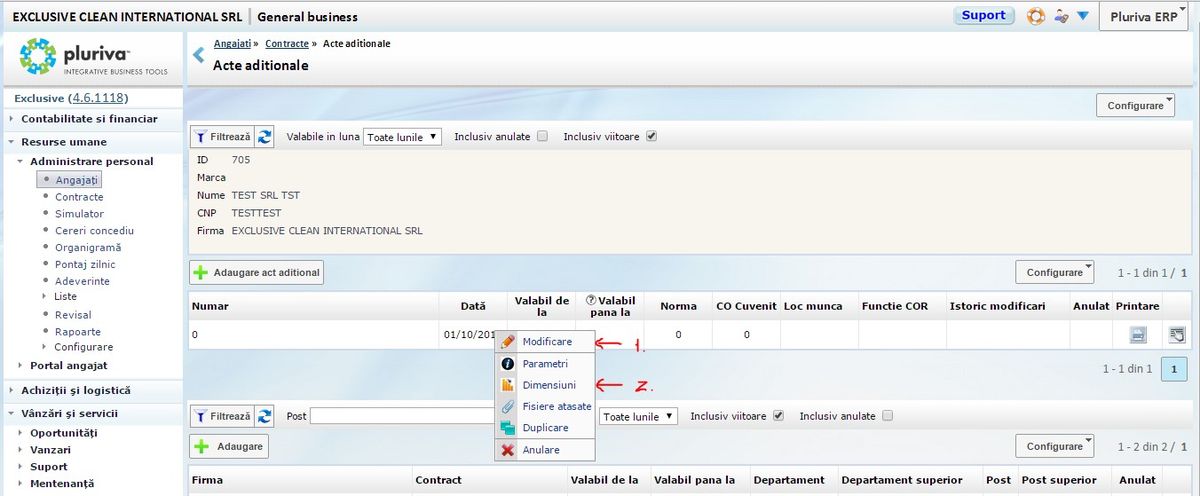Toggle the lower Inclusiv anulate checkbox
The width and height of the screenshot is (1200, 496).
[x=887, y=416]
